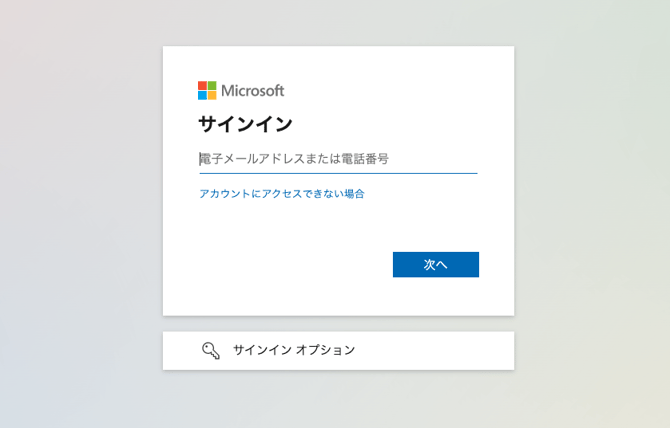Image resolution: width=670 pixels, height=428 pixels.
Task: Click the green square of the Microsoft logo
Action: point(212,85)
